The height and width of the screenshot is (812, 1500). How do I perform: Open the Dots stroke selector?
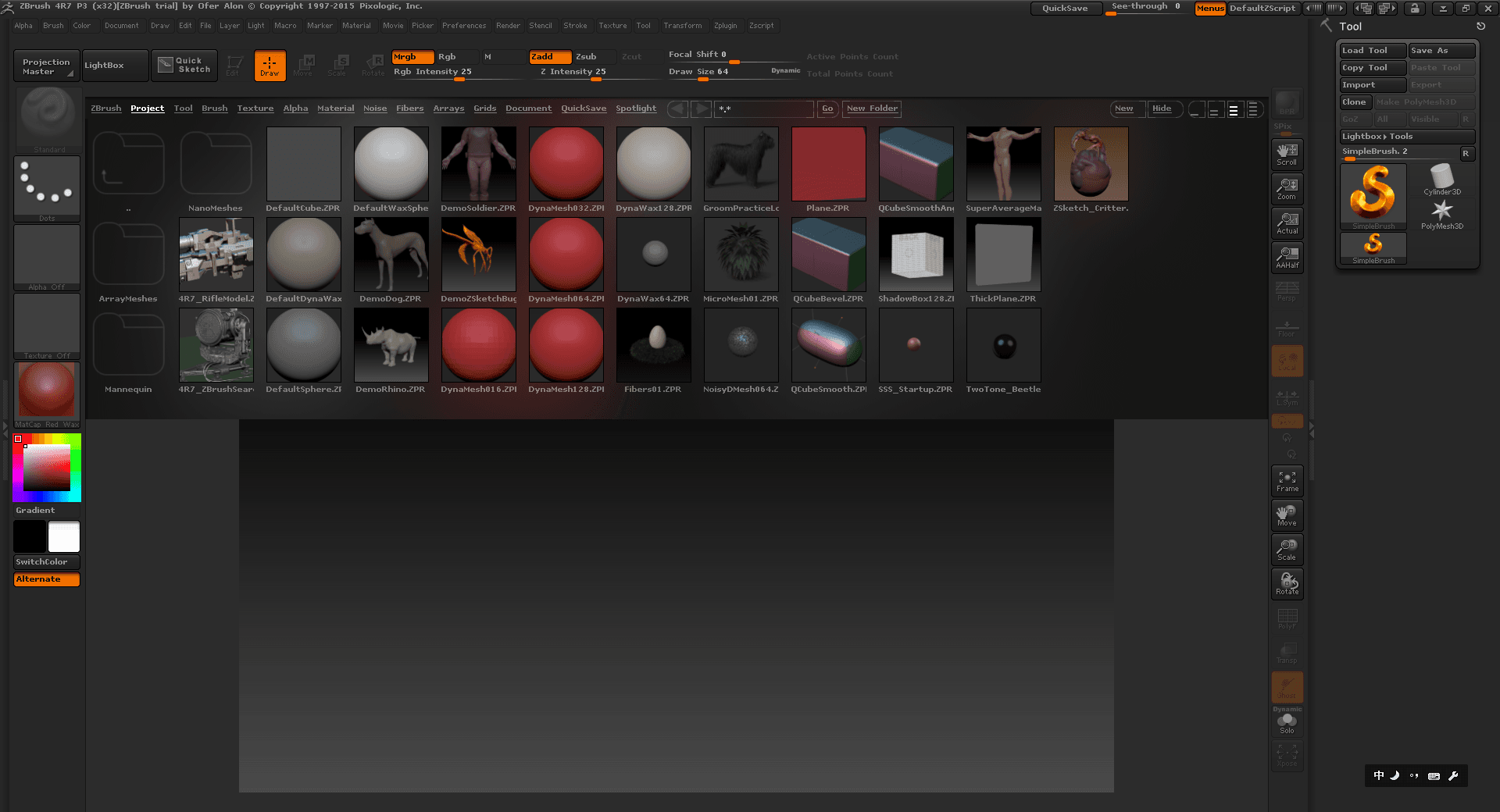pyautogui.click(x=47, y=188)
